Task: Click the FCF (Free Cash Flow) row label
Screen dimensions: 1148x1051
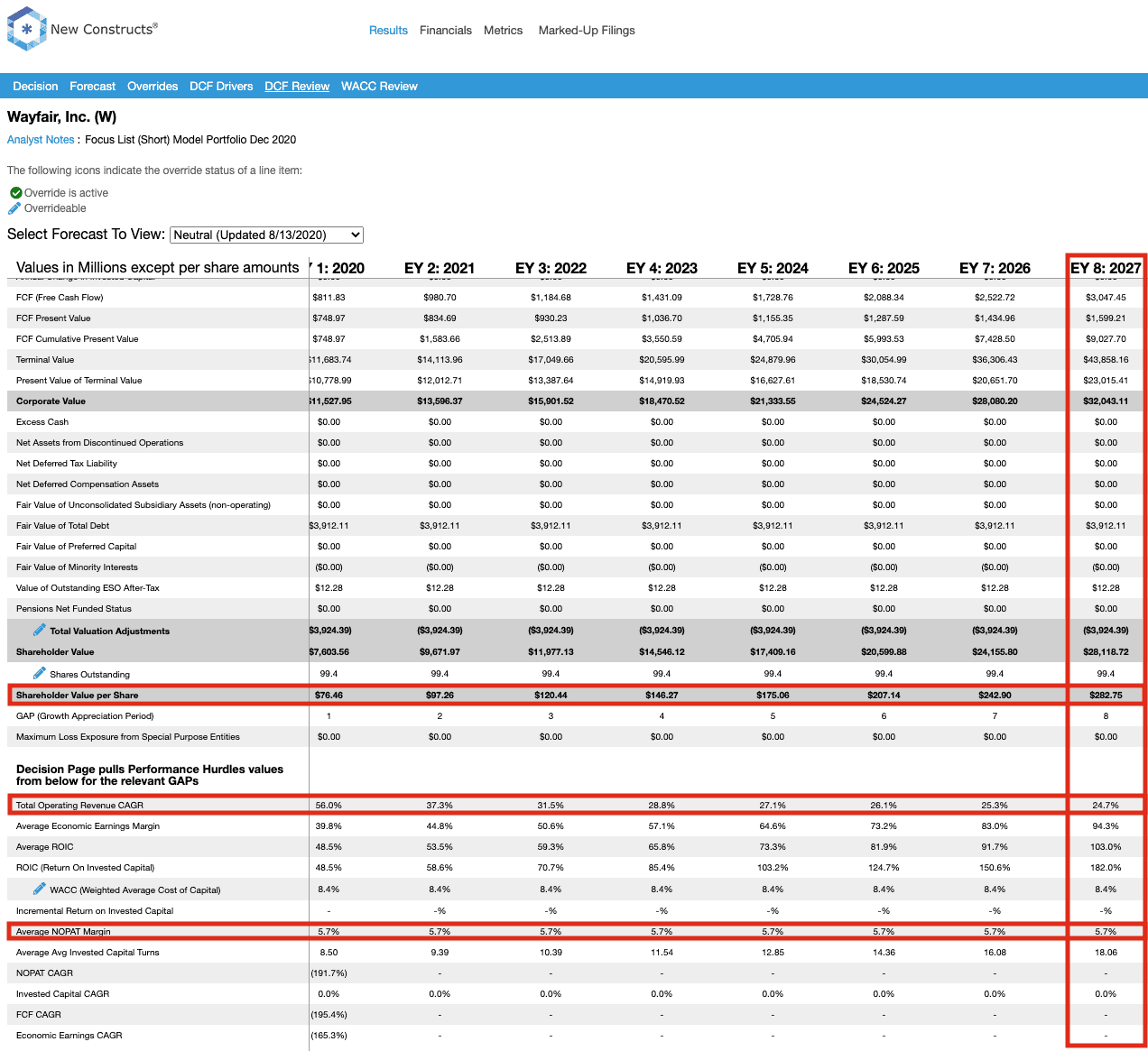Action: point(60,298)
